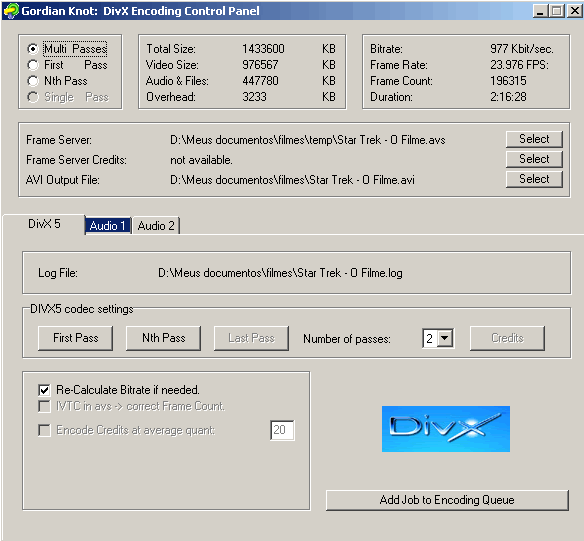This screenshot has height=541, width=584.
Task: Click the AVI Output File path text
Action: [292, 180]
